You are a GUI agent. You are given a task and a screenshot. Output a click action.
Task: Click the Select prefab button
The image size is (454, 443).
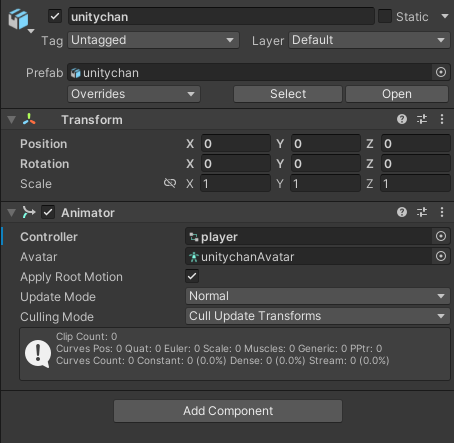point(288,94)
